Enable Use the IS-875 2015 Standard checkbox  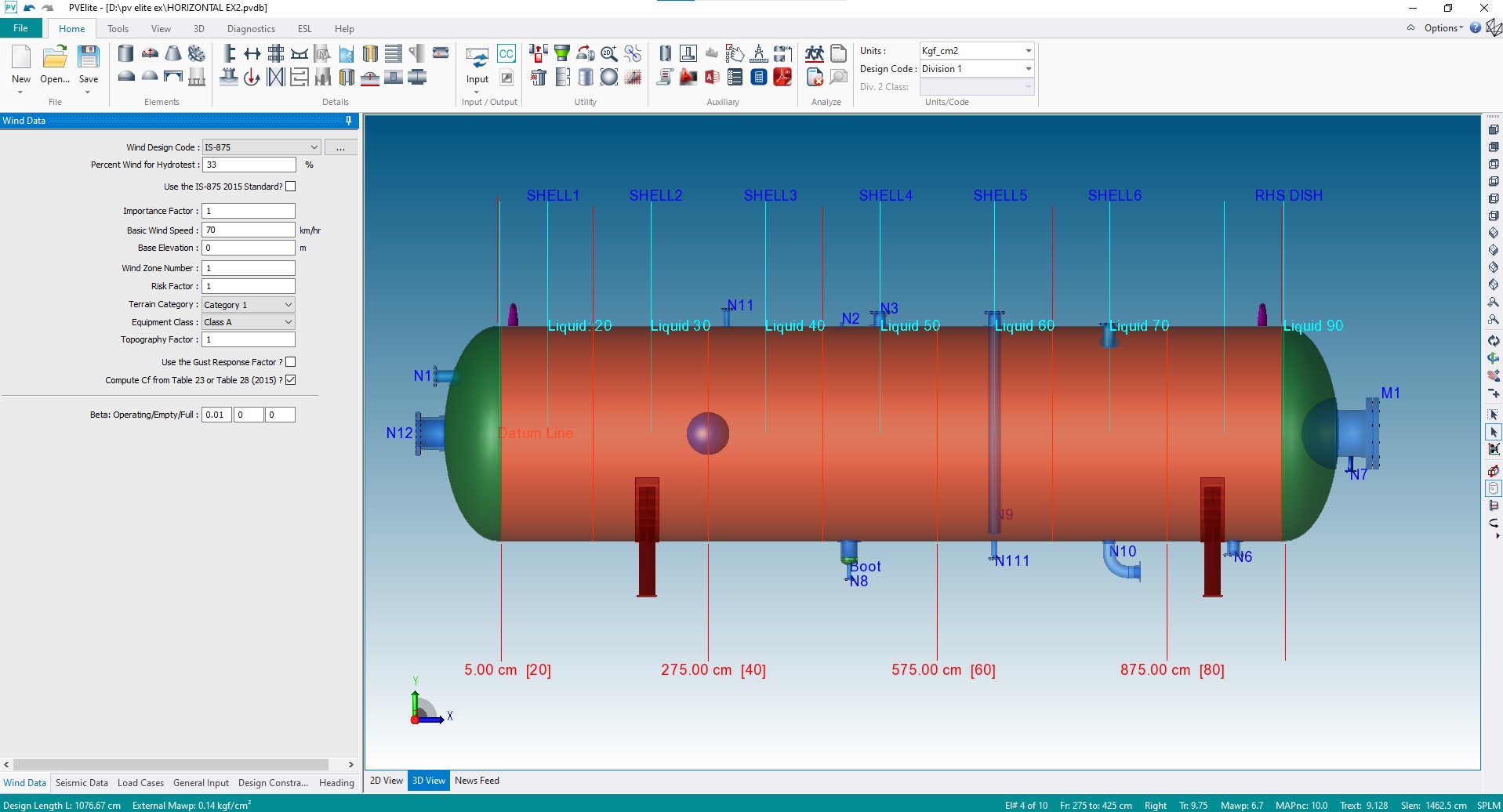pyautogui.click(x=291, y=187)
